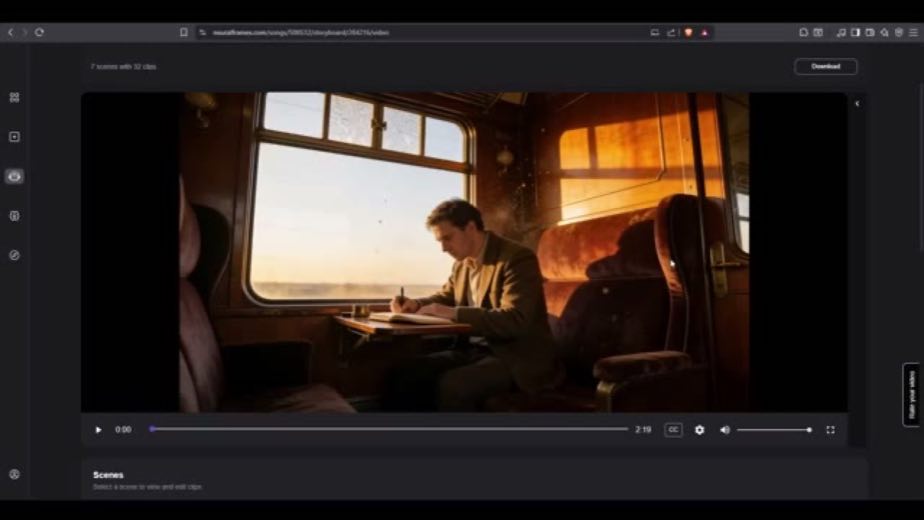
Task: Click the "Scenes" heading
Action: [x=108, y=475]
